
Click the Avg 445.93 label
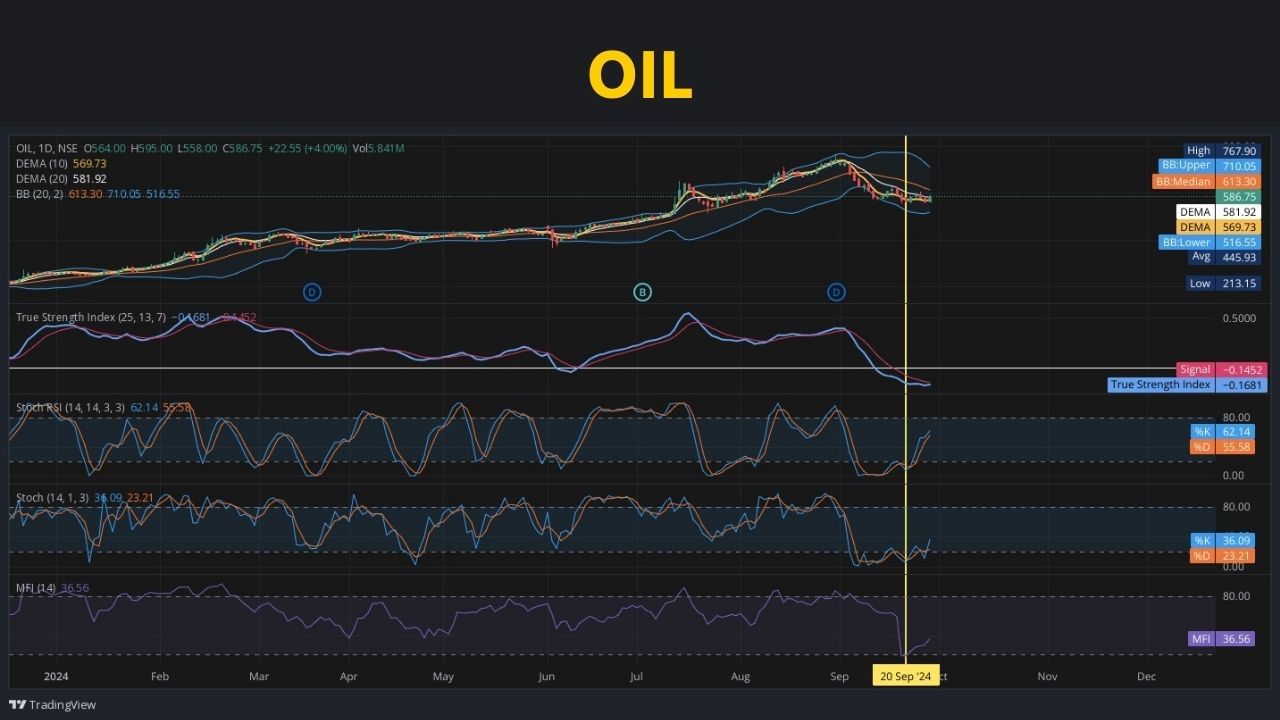coord(1223,257)
